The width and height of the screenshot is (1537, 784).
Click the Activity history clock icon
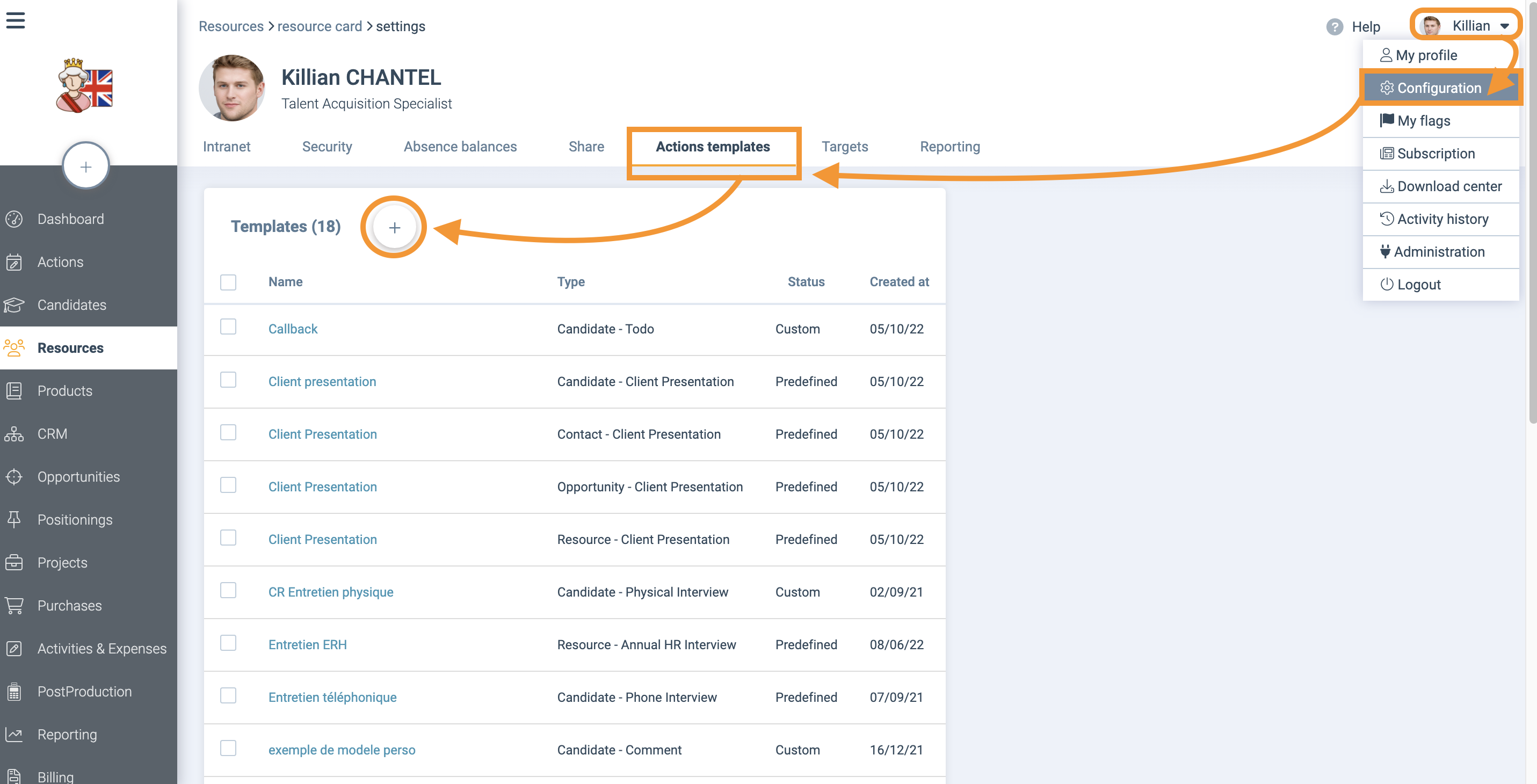point(1387,219)
